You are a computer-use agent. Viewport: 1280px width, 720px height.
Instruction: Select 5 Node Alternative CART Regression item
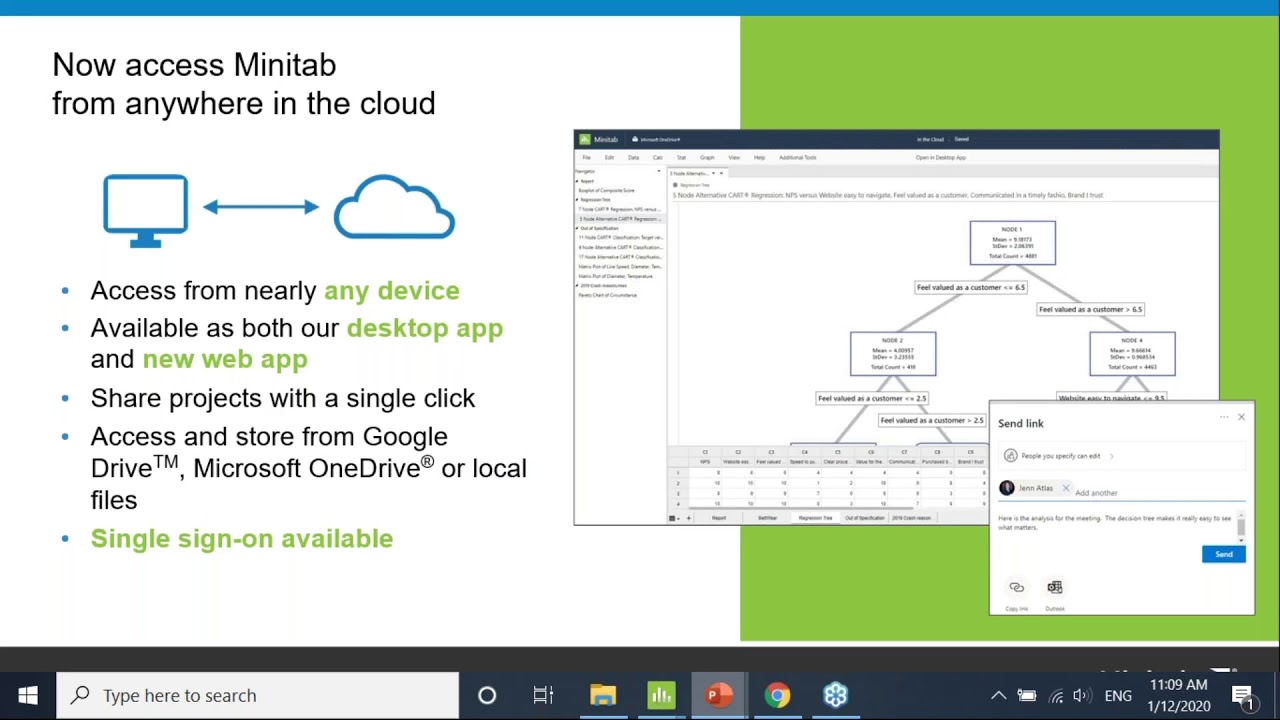click(x=619, y=219)
